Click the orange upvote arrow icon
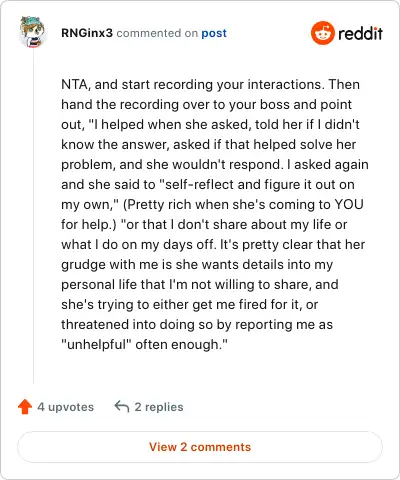 click(x=25, y=407)
